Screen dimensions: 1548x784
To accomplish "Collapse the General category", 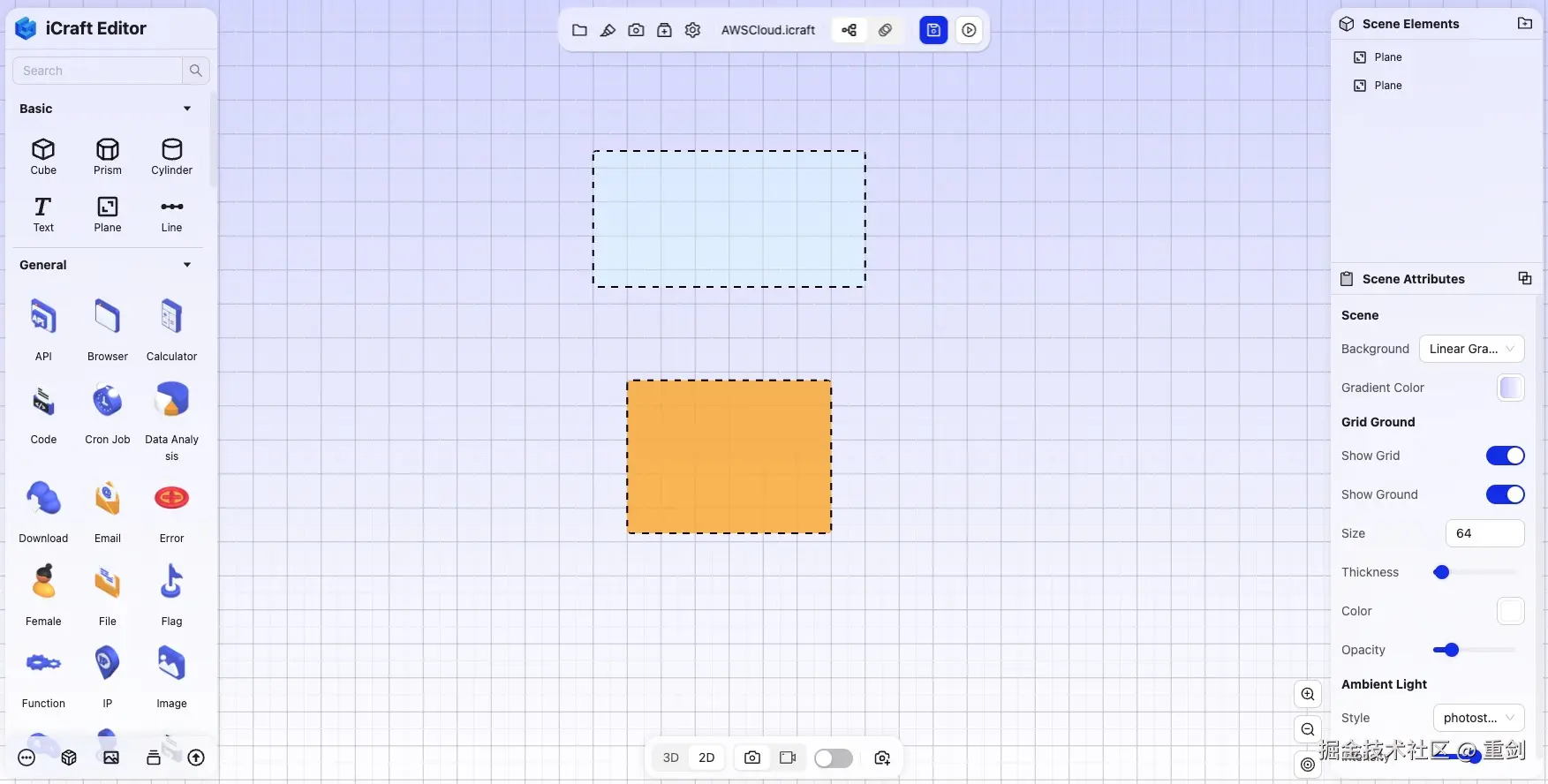I will coord(187,265).
